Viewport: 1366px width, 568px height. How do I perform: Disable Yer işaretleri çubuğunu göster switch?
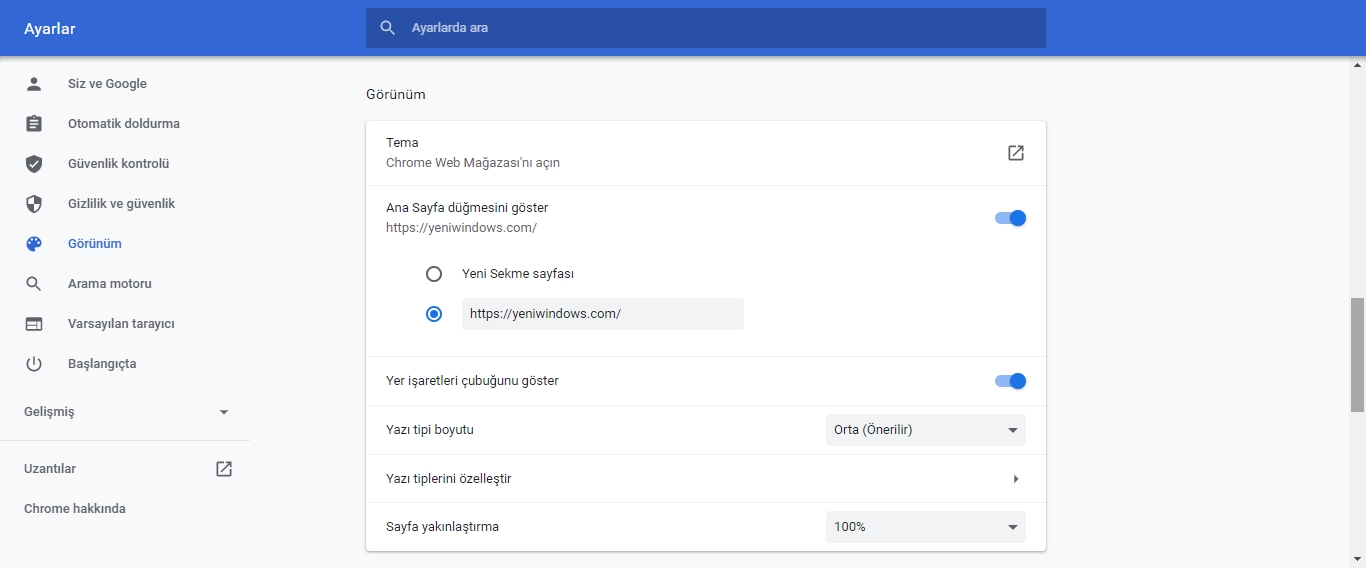[x=1010, y=381]
